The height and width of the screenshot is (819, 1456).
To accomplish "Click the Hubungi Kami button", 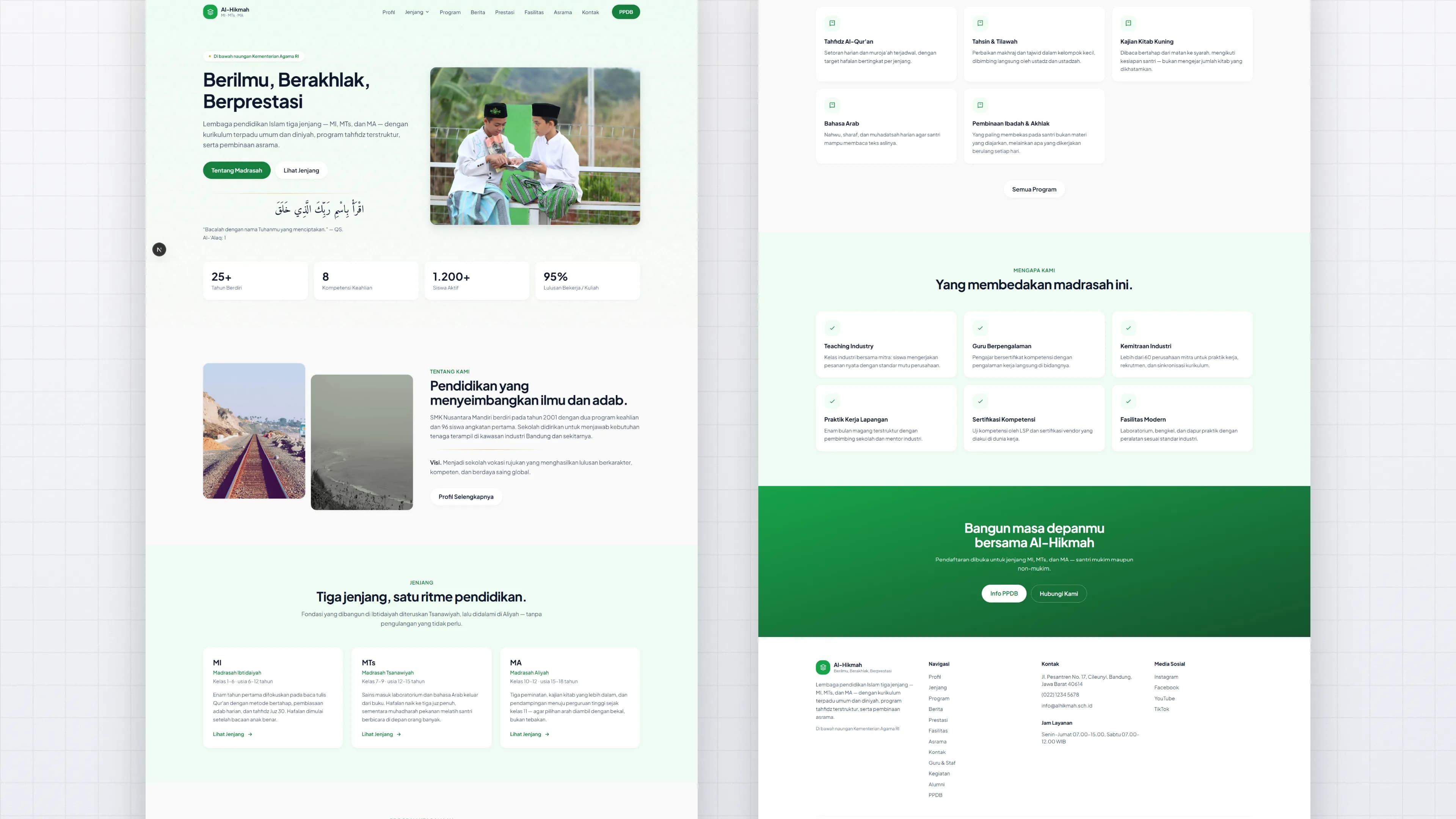I will pos(1059,593).
